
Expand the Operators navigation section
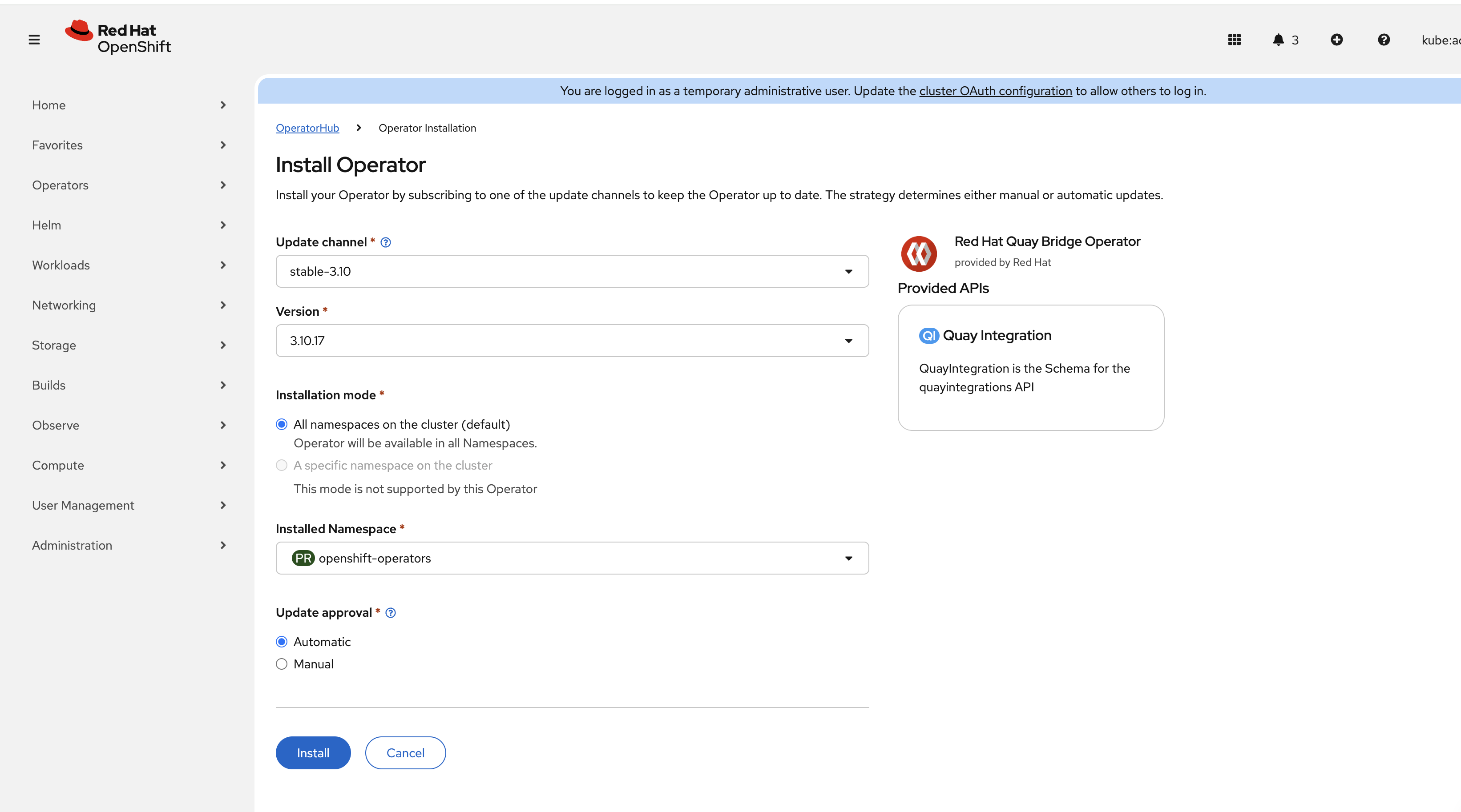pos(129,185)
